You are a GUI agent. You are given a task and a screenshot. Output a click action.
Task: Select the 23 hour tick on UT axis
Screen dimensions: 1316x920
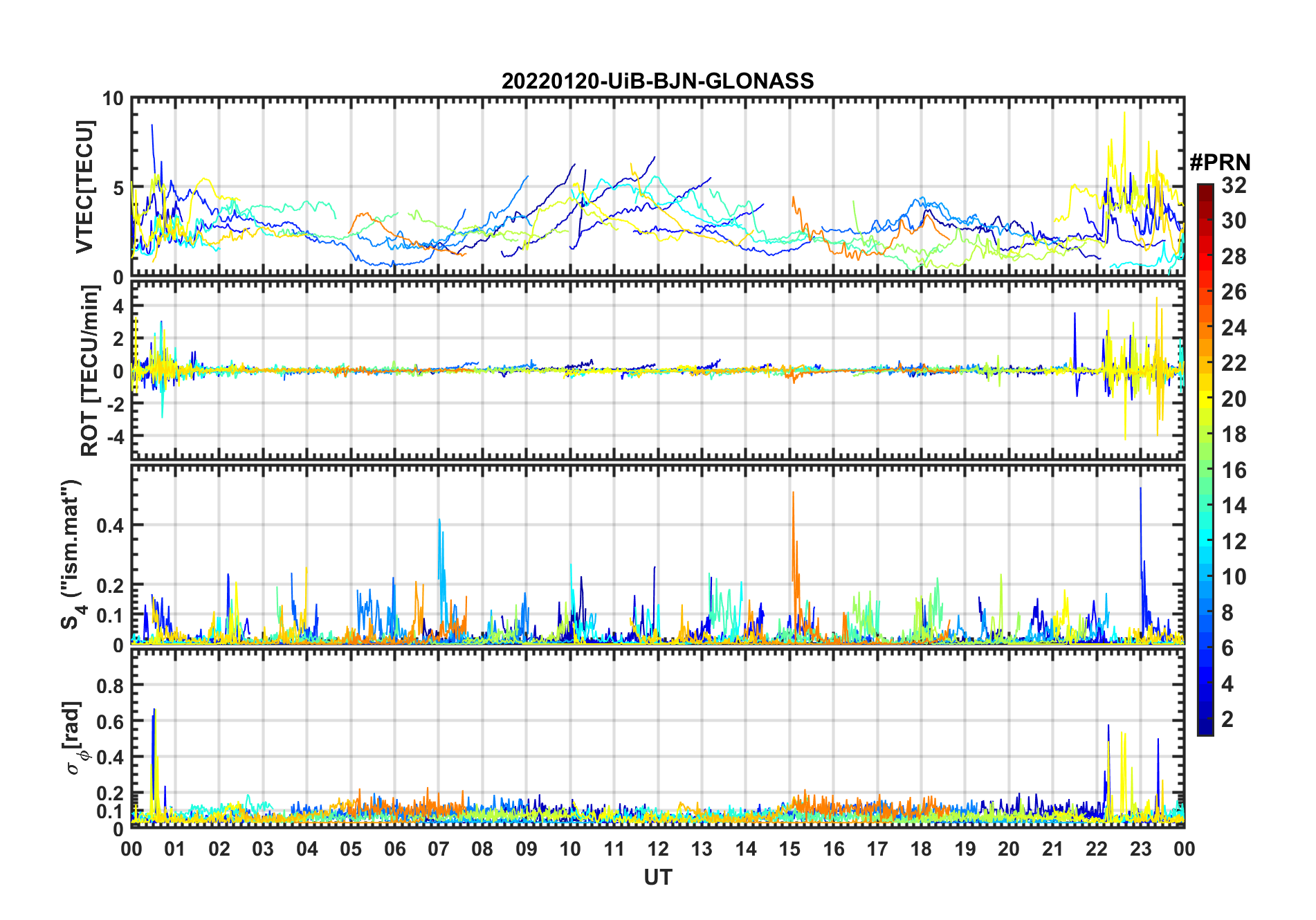pos(1140,849)
